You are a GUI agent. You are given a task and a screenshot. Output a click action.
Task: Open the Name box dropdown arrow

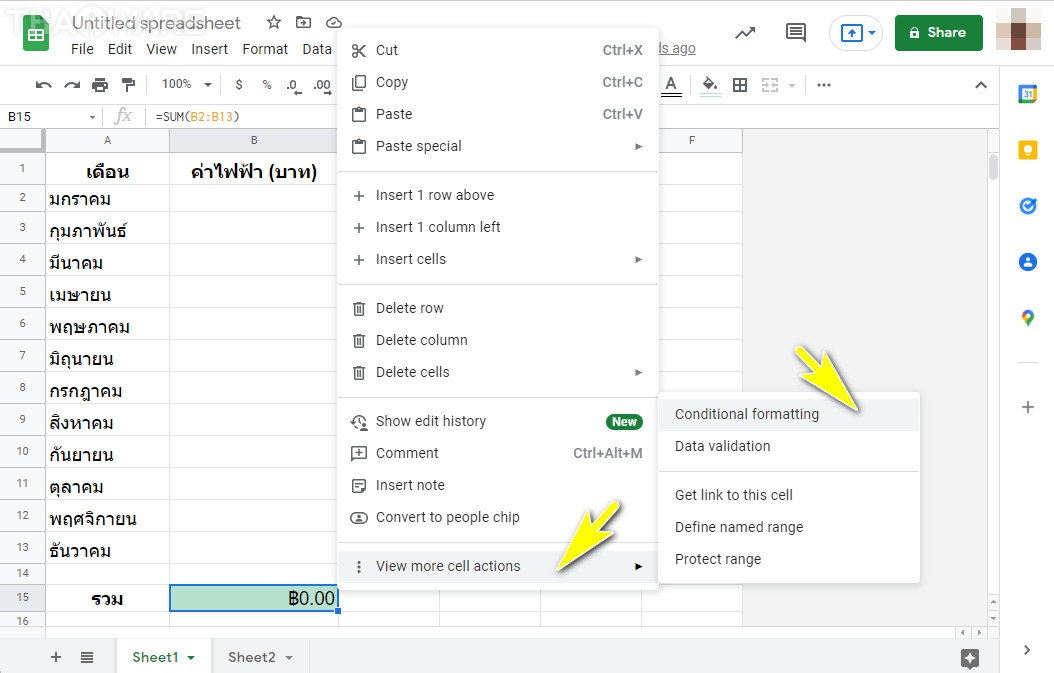pyautogui.click(x=92, y=117)
